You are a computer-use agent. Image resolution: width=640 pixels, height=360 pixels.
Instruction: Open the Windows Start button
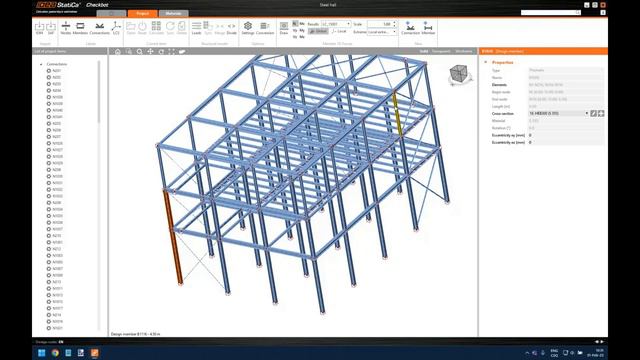42,353
